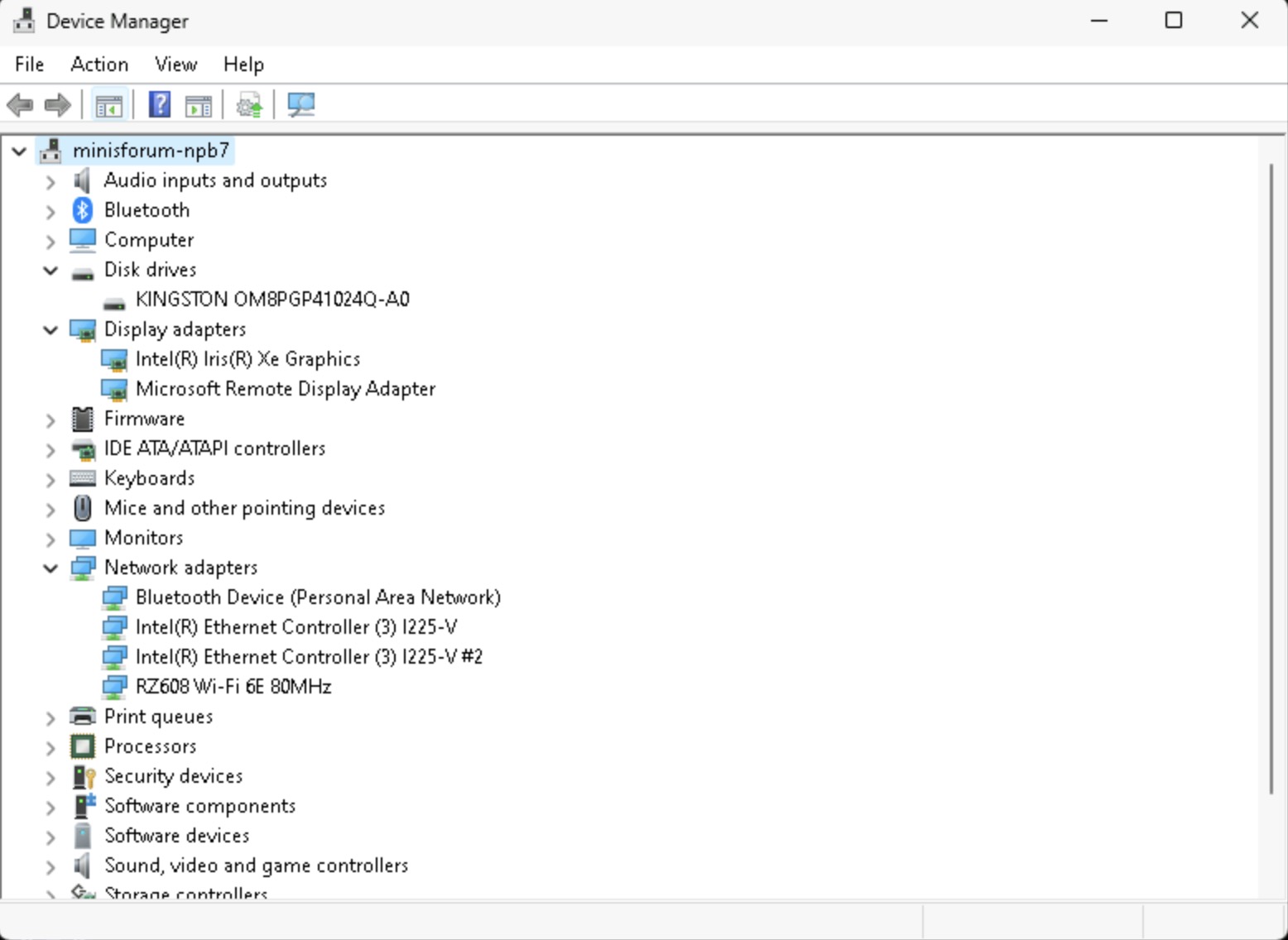Viewport: 1288px width, 940px height.
Task: Expand the Computer category
Action: pyautogui.click(x=50, y=241)
